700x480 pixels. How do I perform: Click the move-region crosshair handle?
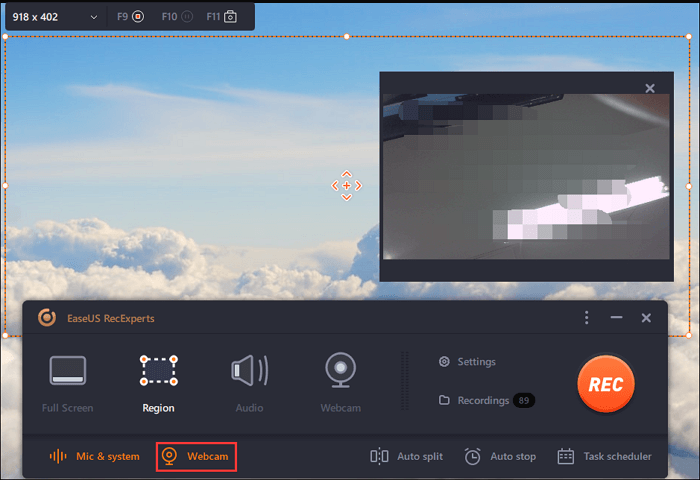tap(346, 185)
